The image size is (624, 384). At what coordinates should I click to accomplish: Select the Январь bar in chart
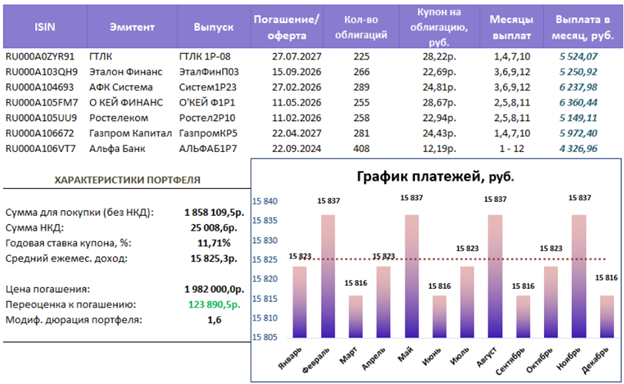pyautogui.click(x=300, y=302)
